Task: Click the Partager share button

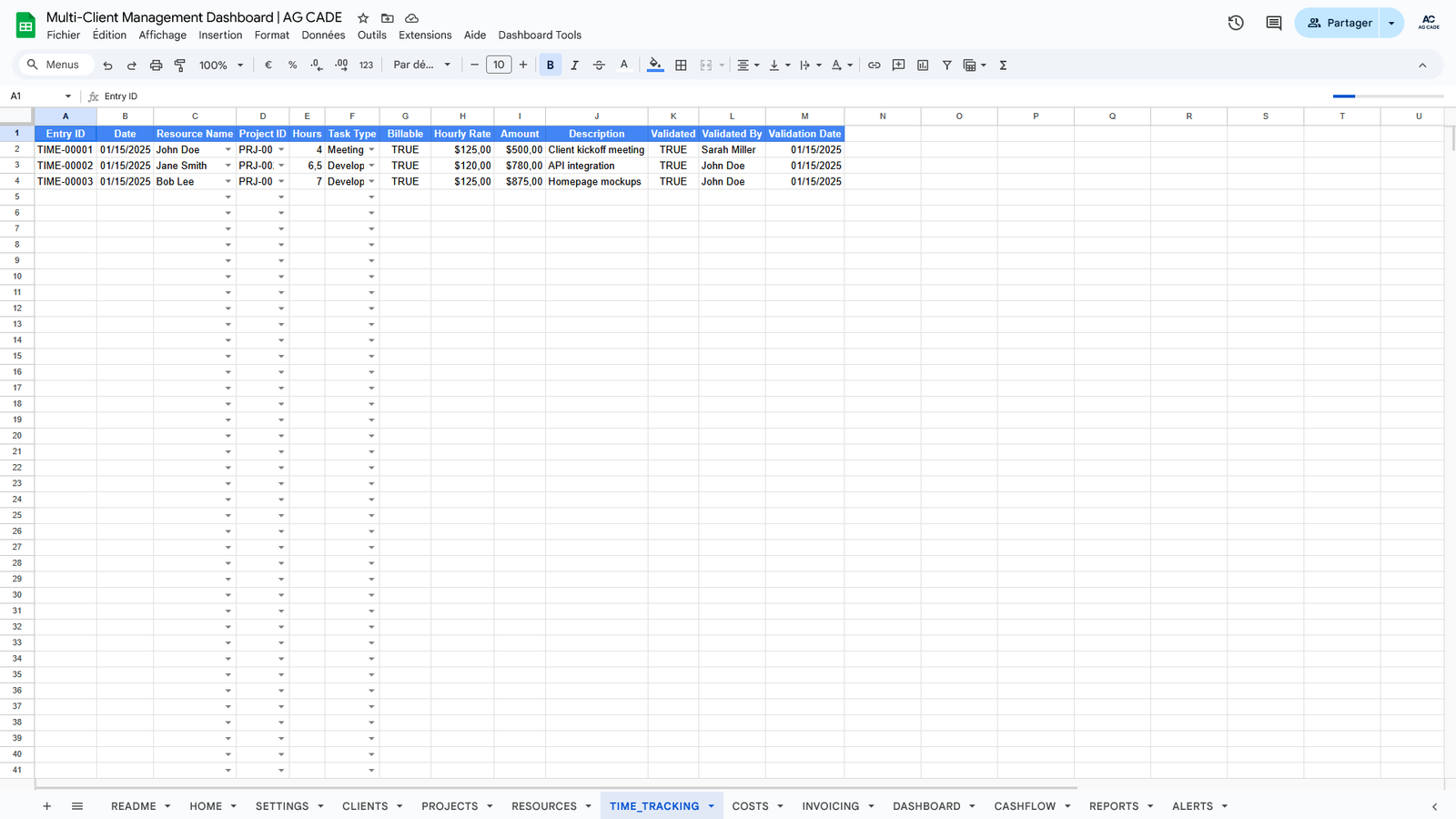Action: [x=1339, y=23]
